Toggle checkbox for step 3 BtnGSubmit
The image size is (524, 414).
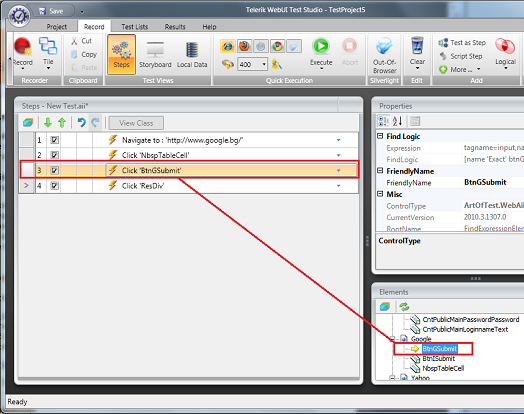click(54, 170)
